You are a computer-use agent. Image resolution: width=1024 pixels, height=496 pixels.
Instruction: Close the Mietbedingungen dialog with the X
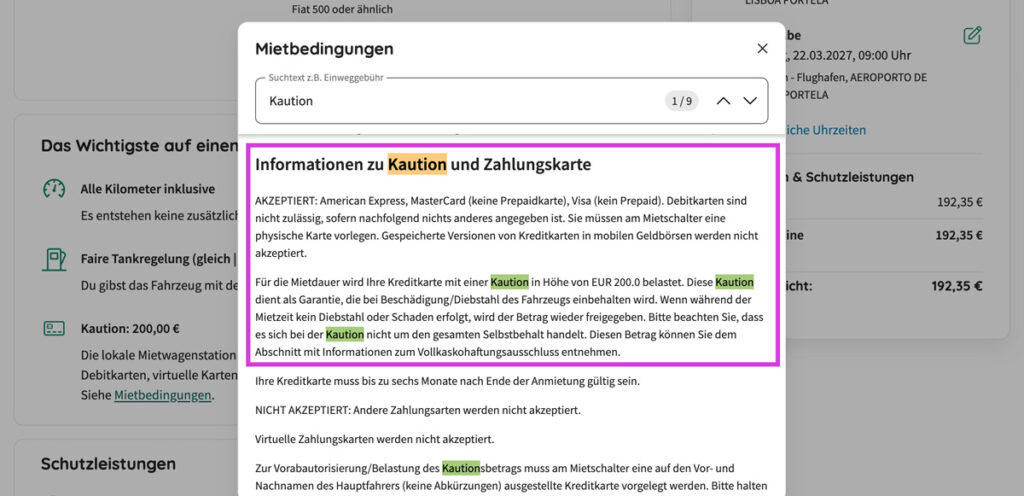(762, 48)
